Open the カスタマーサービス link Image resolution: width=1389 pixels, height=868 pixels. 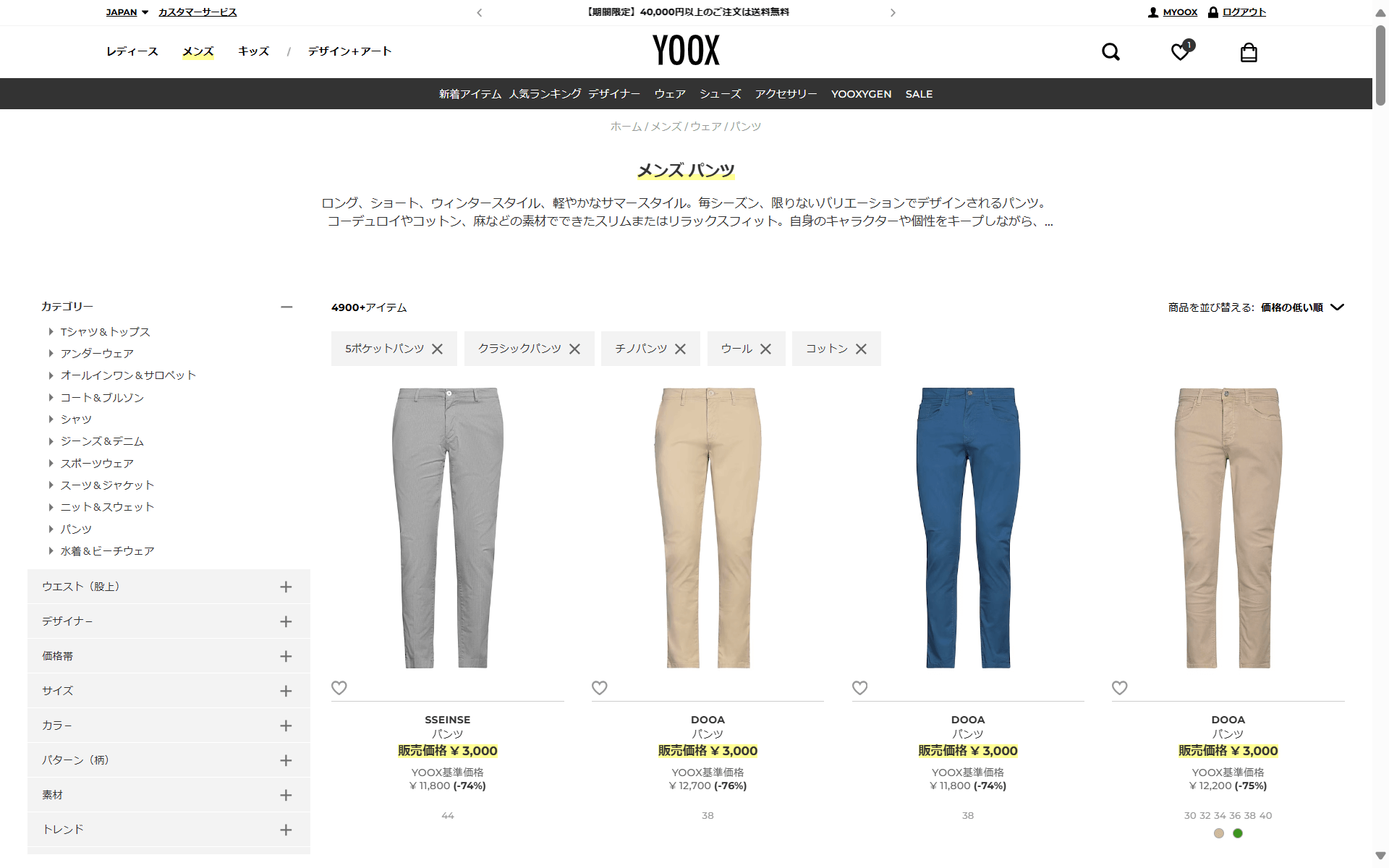pyautogui.click(x=197, y=12)
